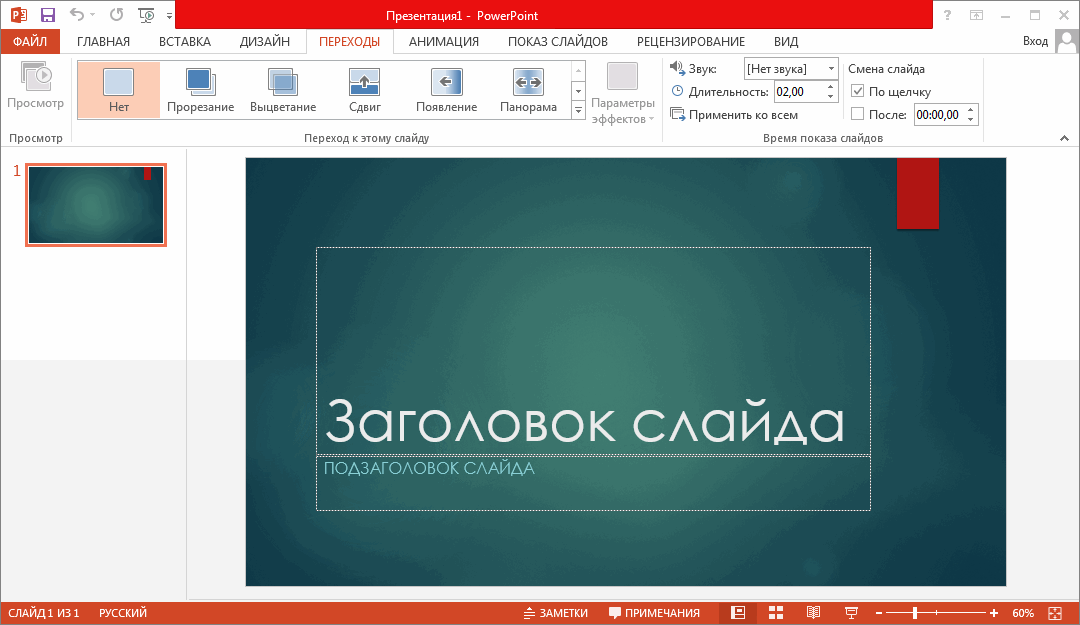Screen dimensions: 1080x625
Task: Open the Звук dropdown list
Action: [830, 68]
